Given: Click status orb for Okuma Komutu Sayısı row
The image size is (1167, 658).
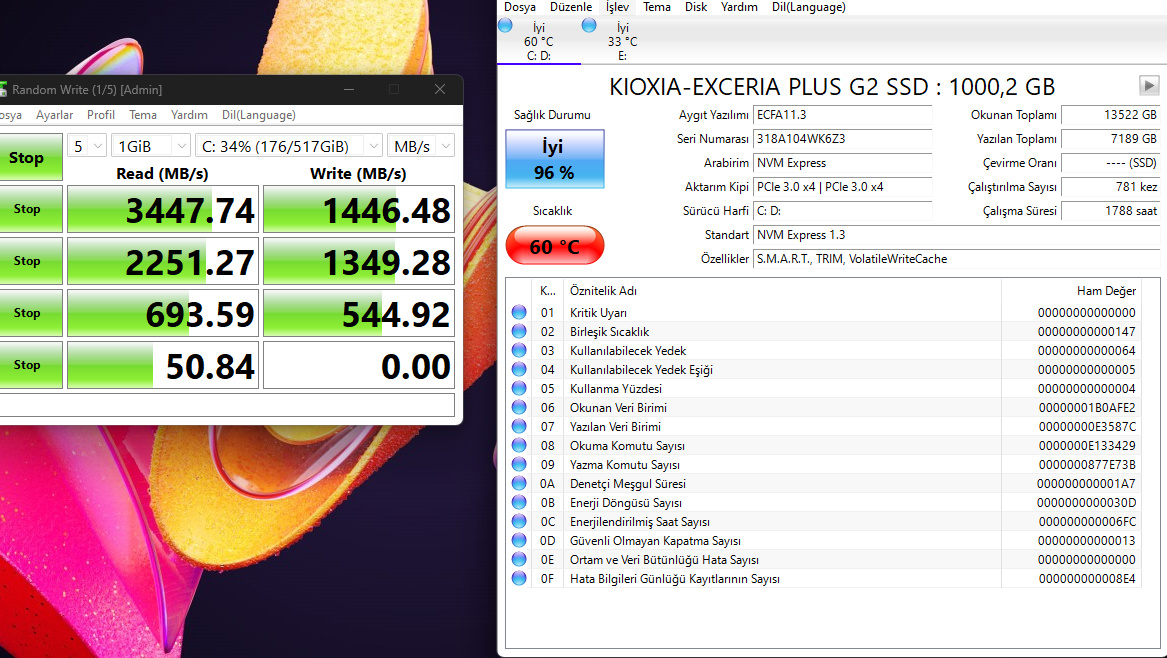Looking at the screenshot, I should coord(519,445).
